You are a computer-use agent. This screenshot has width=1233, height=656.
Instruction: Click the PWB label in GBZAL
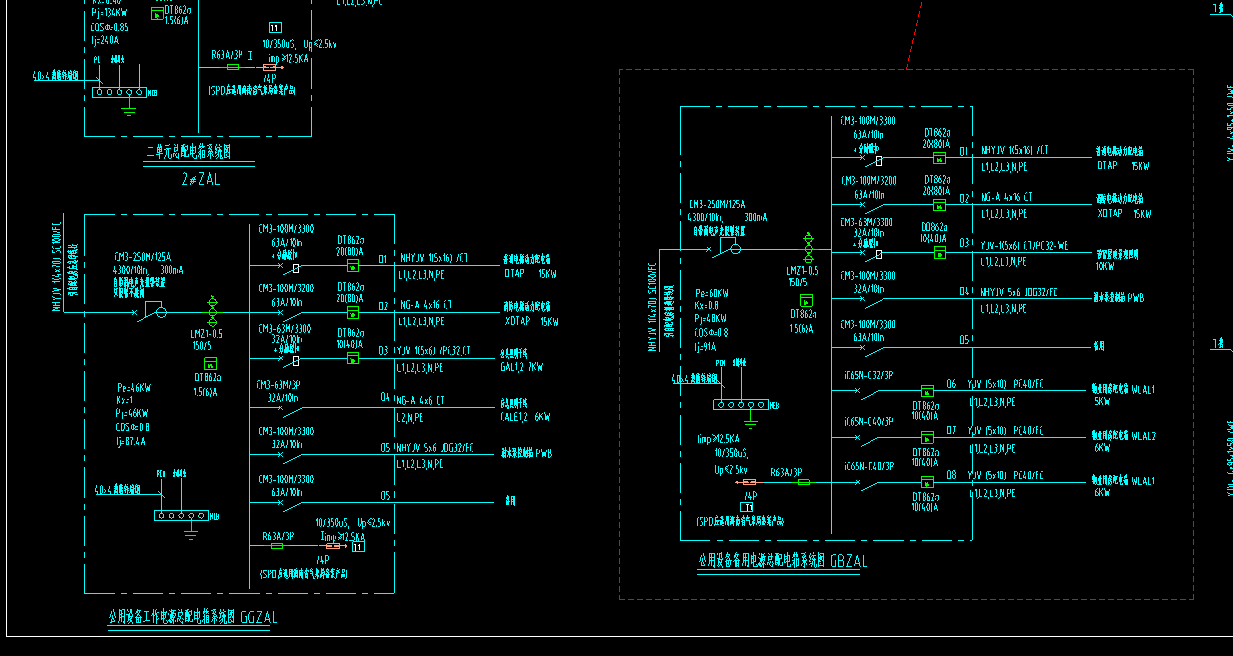[1134, 297]
